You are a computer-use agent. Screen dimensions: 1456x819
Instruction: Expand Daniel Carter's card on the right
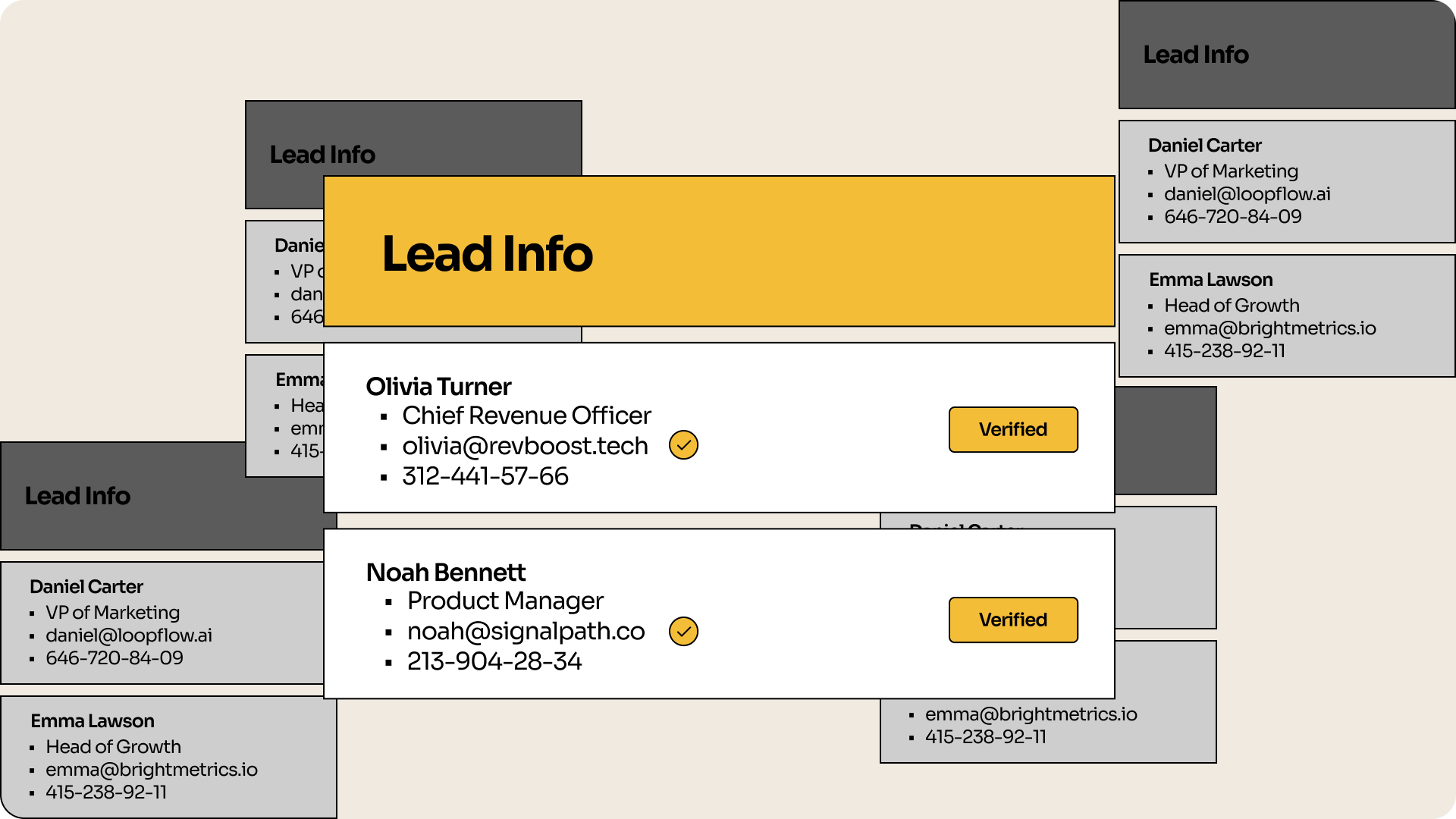tap(1285, 182)
